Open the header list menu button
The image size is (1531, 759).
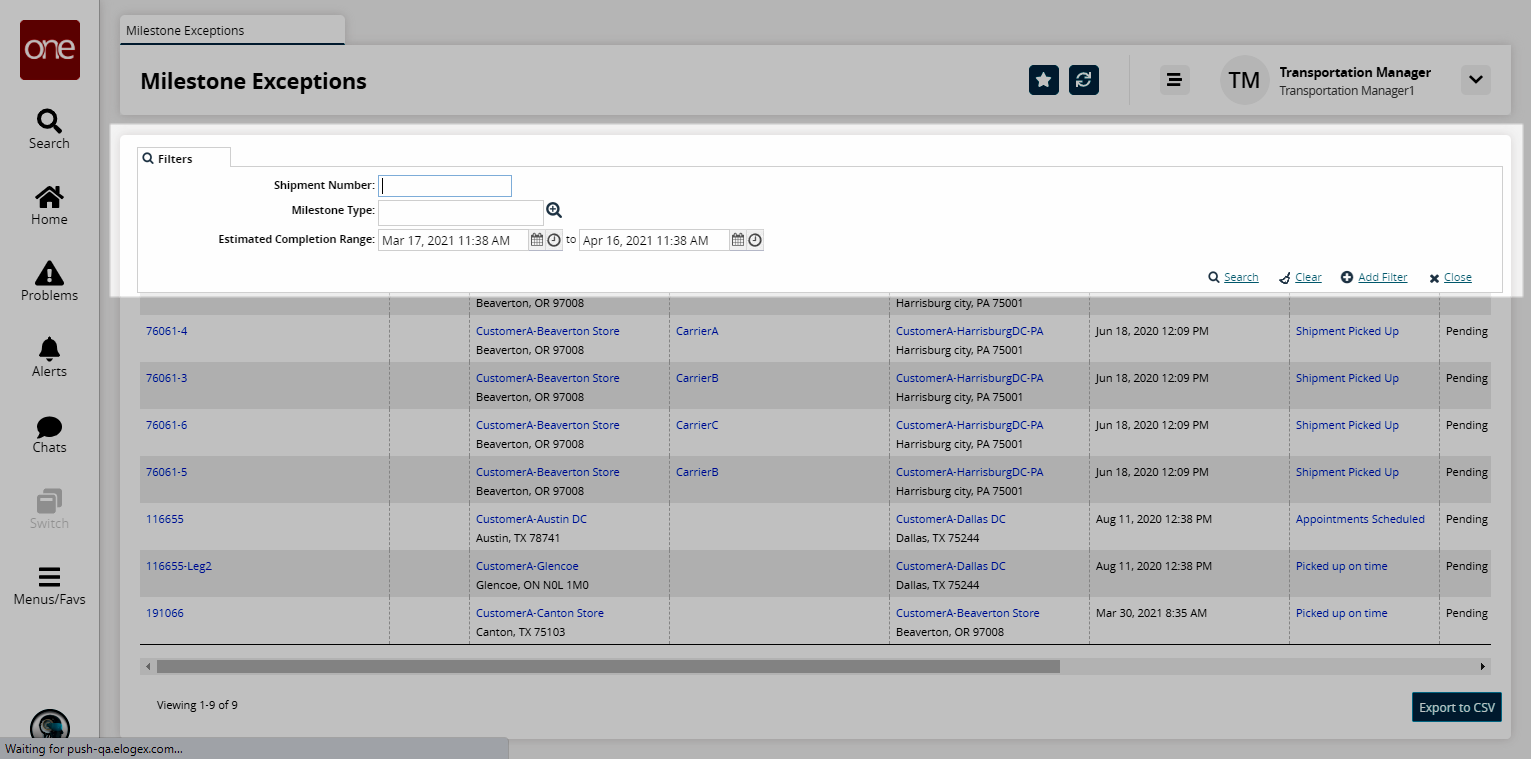tap(1174, 80)
